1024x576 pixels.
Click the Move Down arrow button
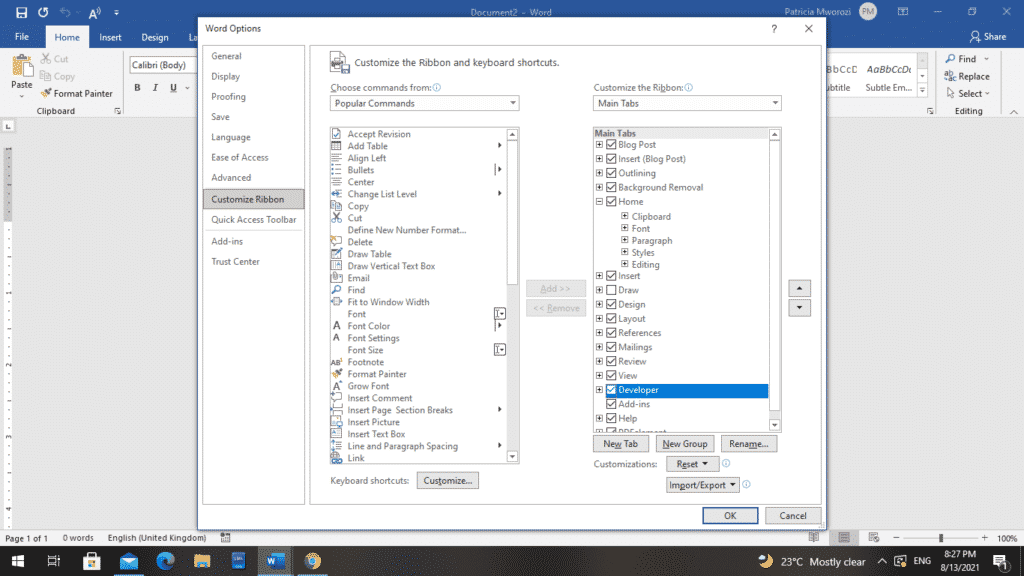[799, 308]
